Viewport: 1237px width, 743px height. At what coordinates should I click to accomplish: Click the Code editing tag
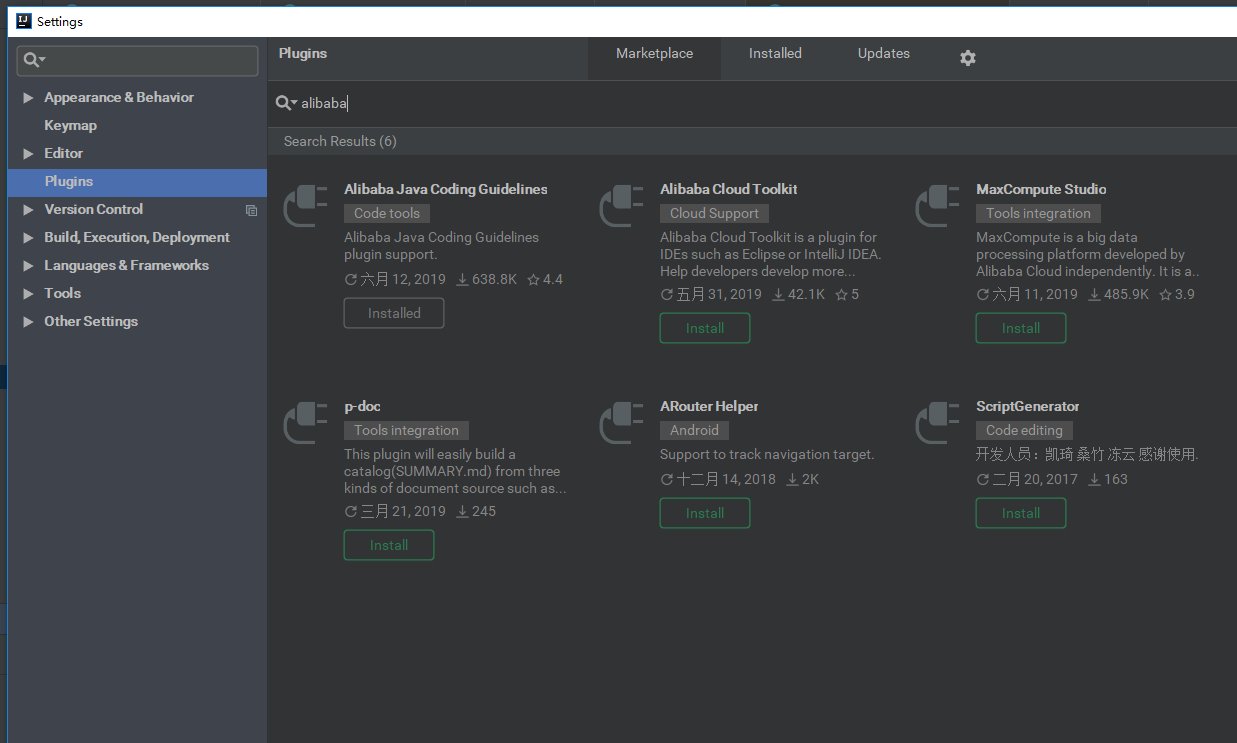click(x=1024, y=430)
